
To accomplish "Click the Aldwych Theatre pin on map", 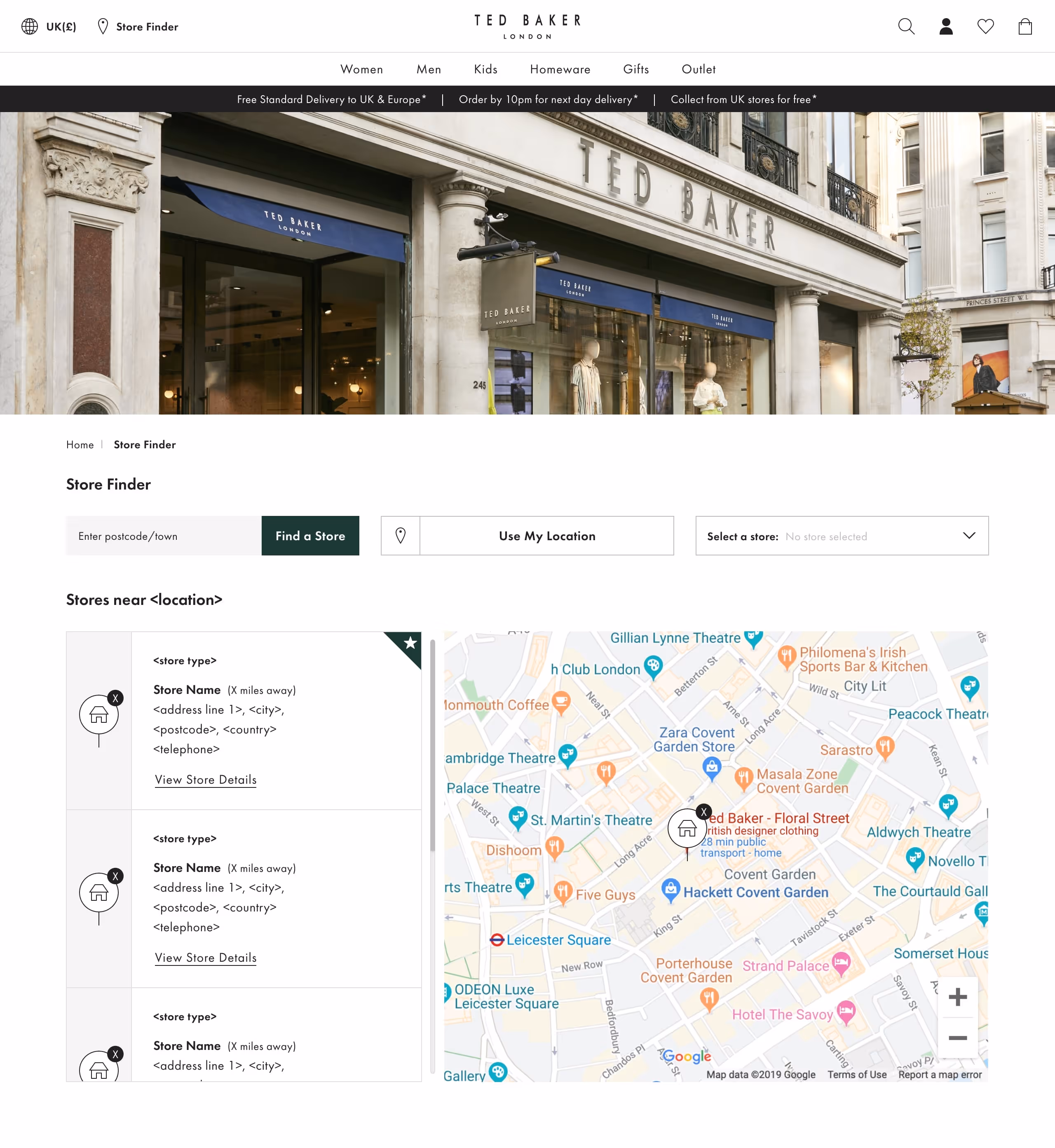I will click(948, 804).
